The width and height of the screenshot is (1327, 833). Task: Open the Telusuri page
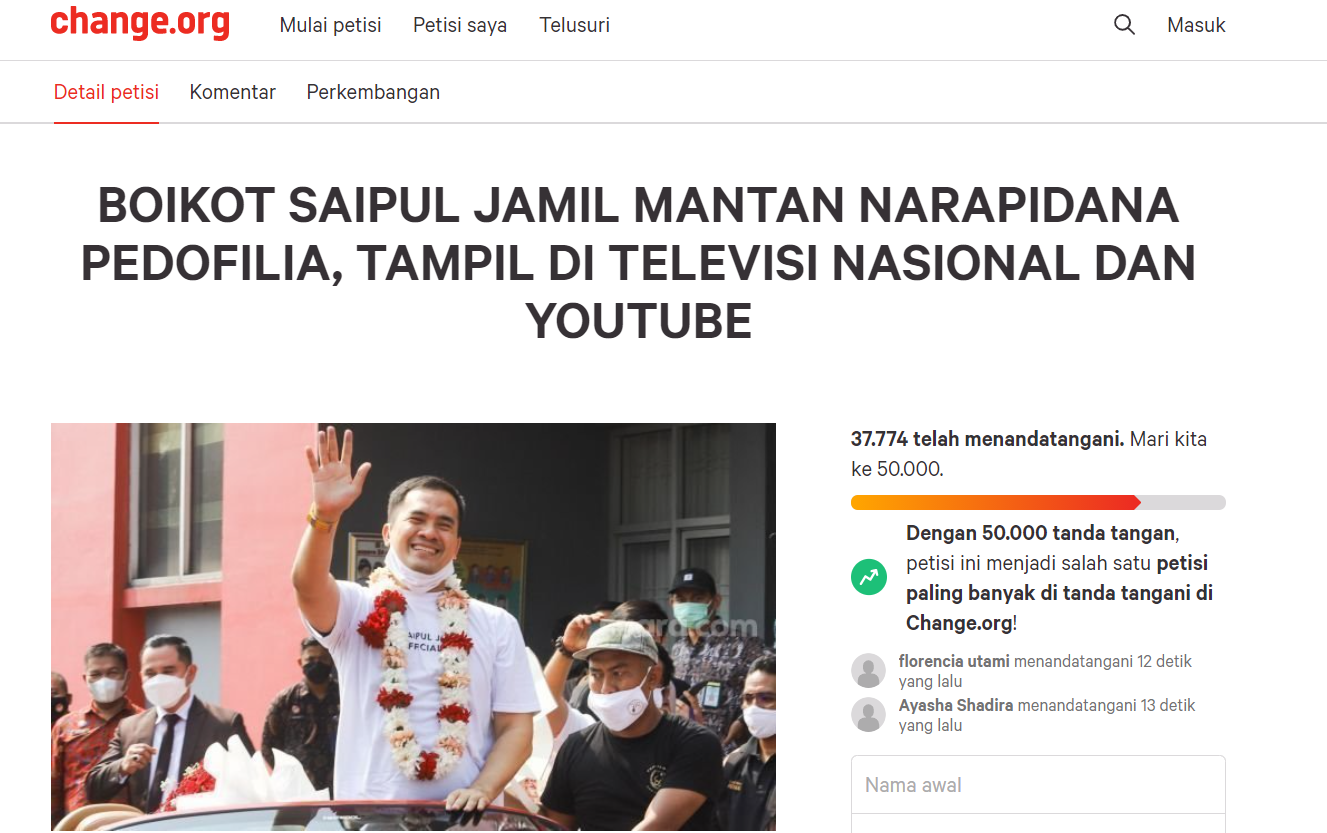click(575, 25)
